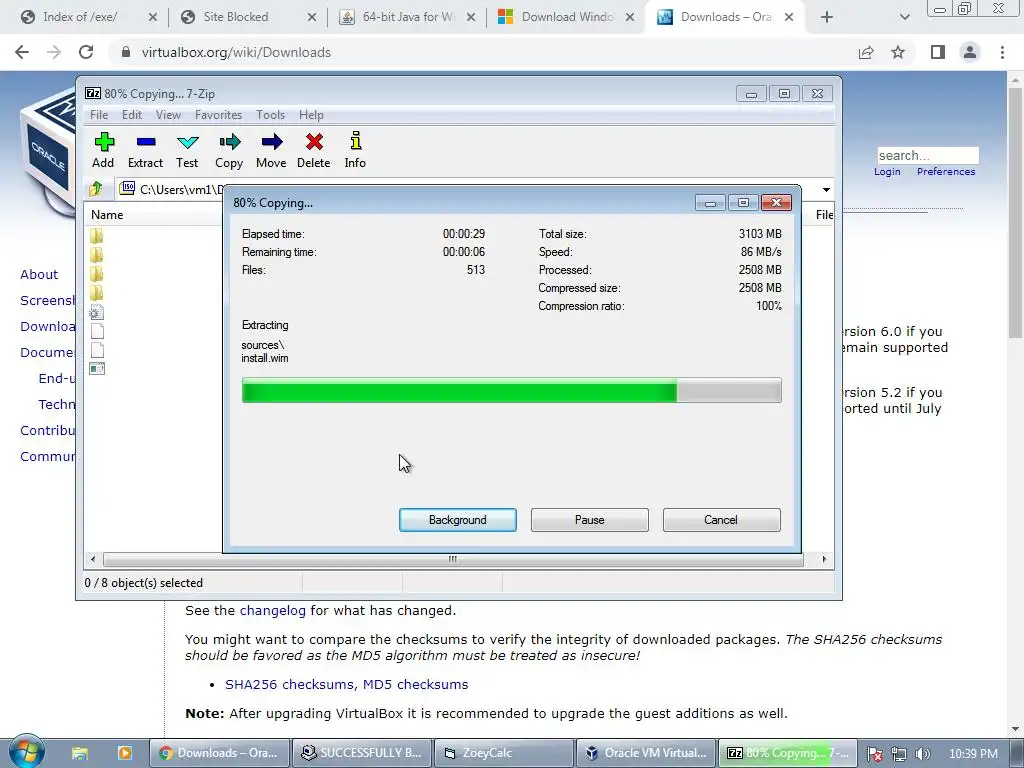Select the first folder in the 7-Zip list

97,236
